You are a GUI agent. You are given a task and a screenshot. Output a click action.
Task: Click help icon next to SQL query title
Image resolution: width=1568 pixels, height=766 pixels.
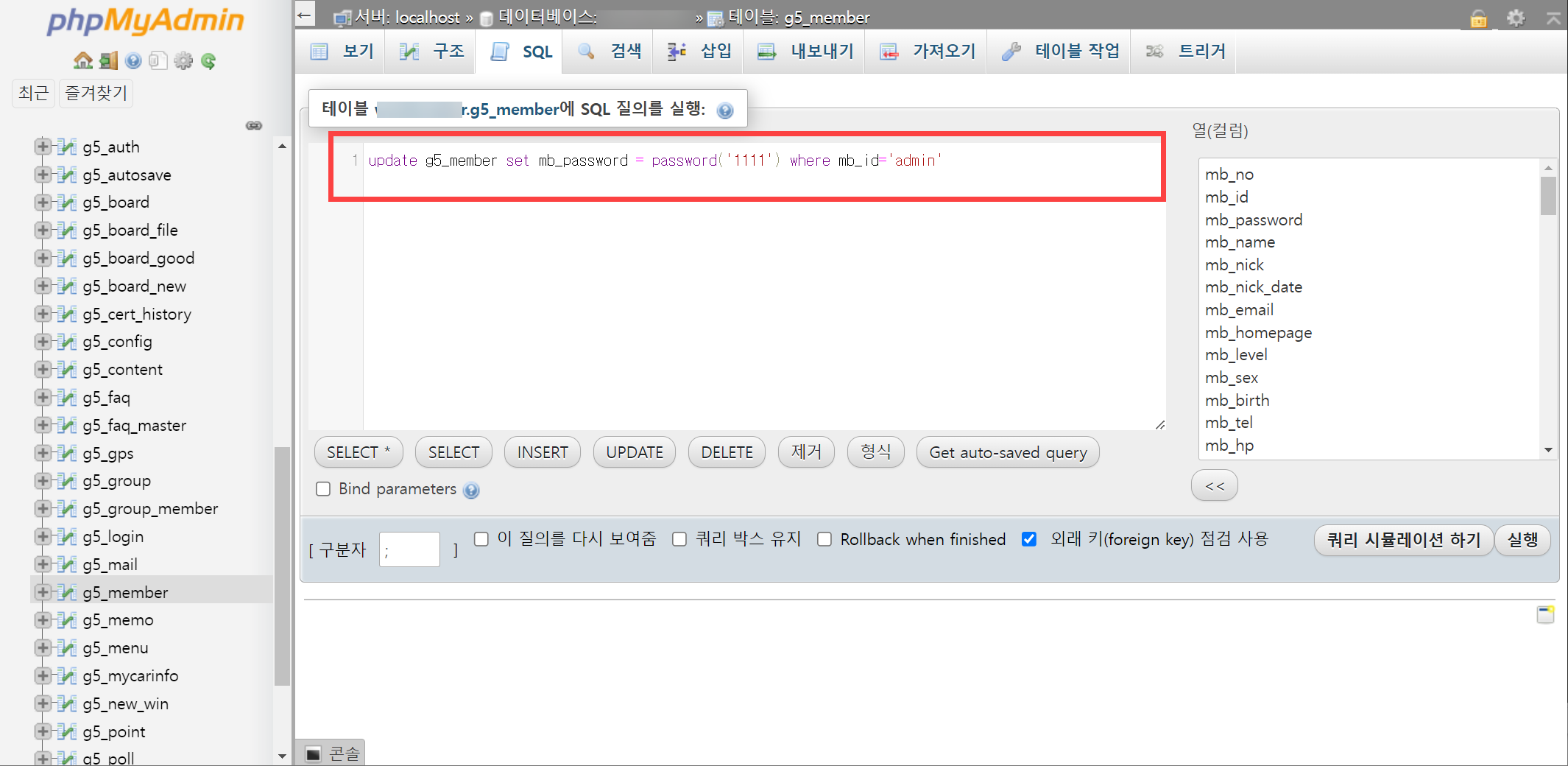726,110
